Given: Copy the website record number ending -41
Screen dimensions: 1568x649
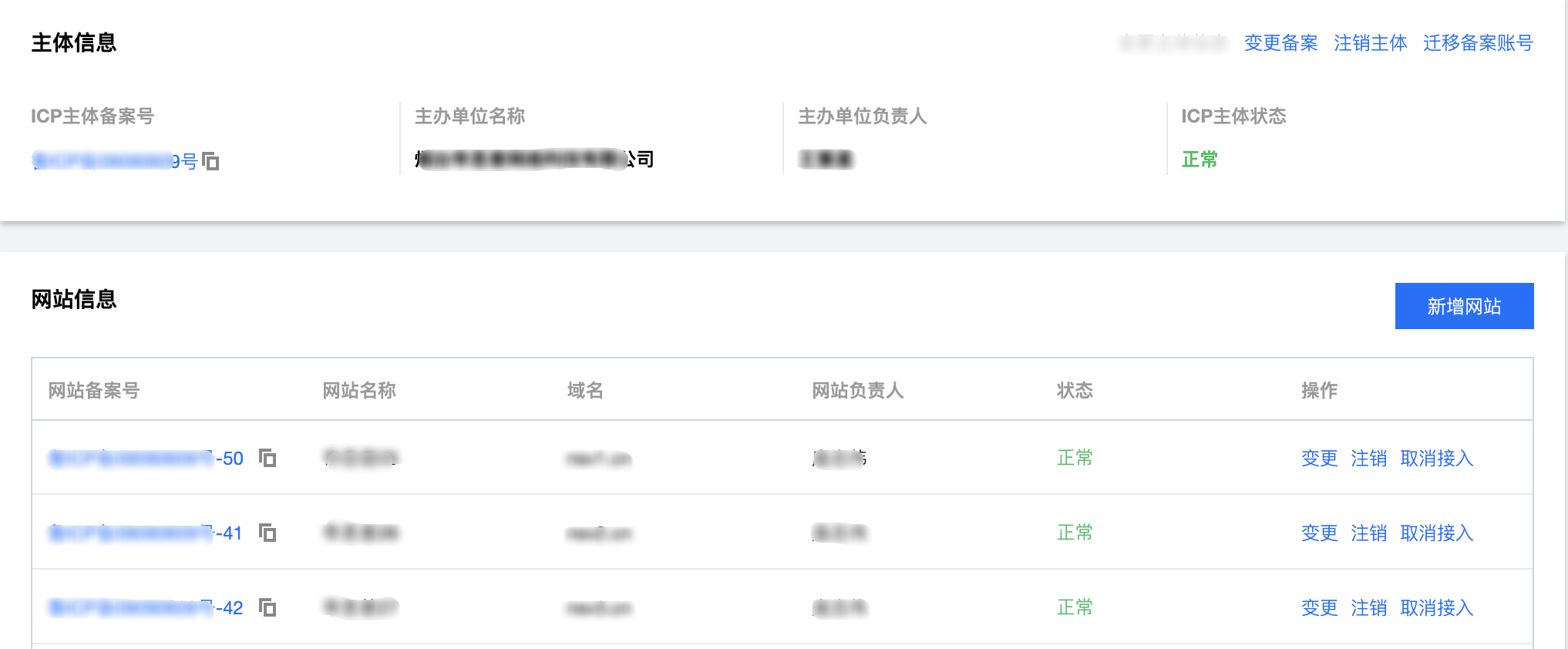Looking at the screenshot, I should (x=268, y=533).
